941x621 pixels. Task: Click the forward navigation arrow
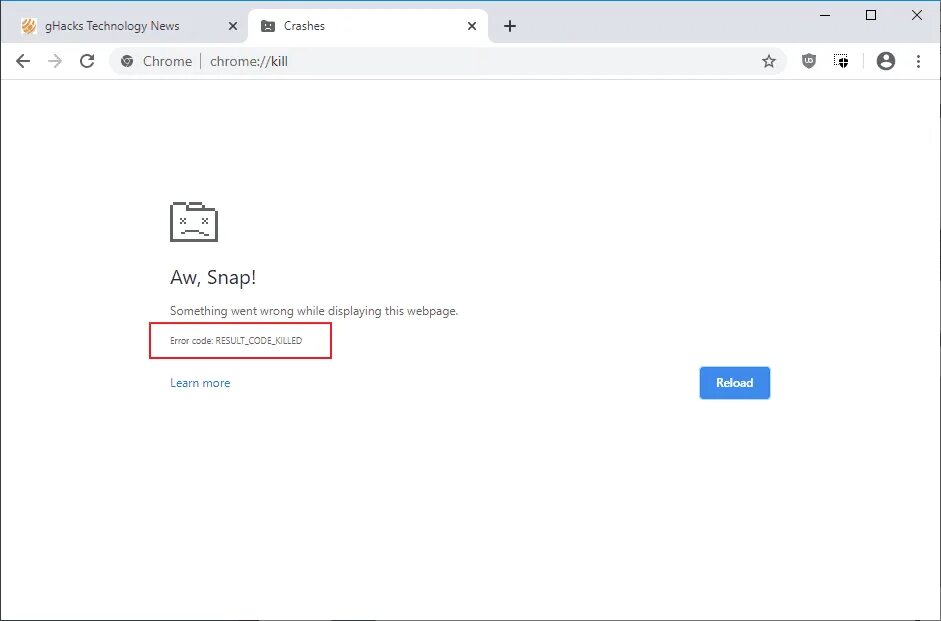pos(55,61)
